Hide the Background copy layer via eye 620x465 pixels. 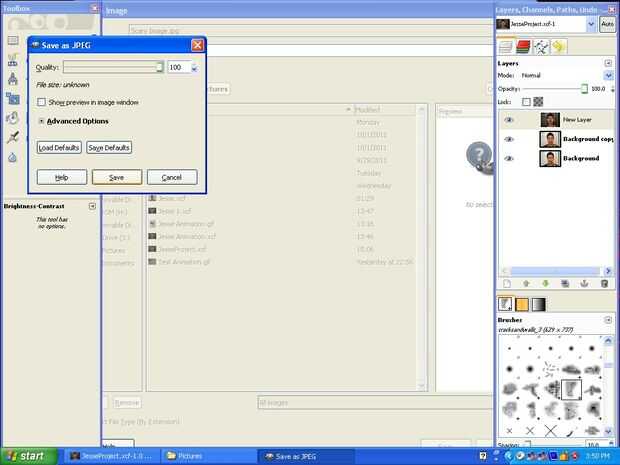(509, 139)
